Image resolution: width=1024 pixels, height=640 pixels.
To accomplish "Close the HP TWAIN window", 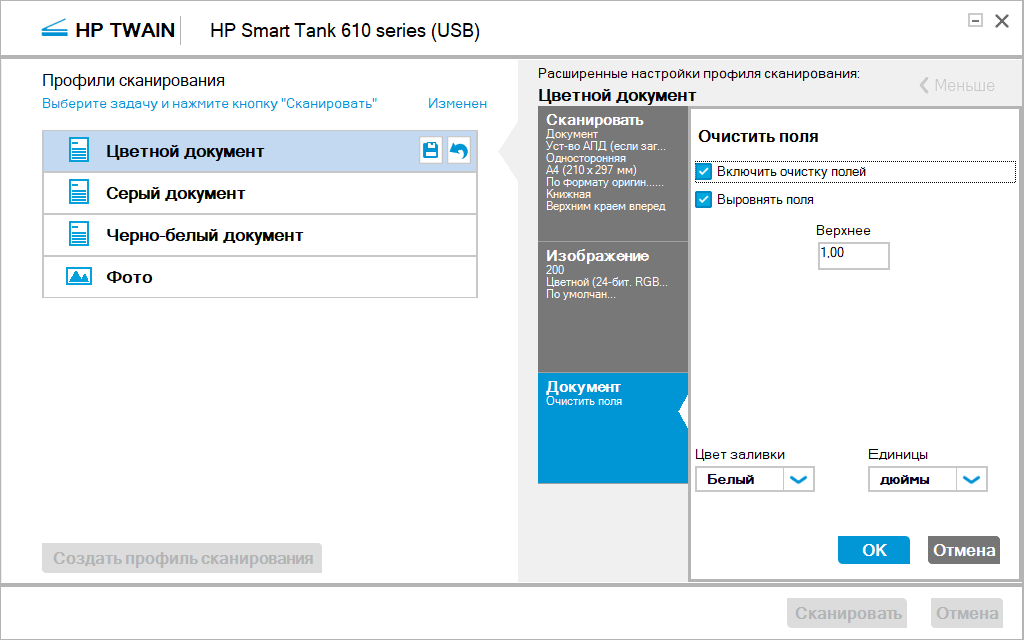I will 1002,21.
